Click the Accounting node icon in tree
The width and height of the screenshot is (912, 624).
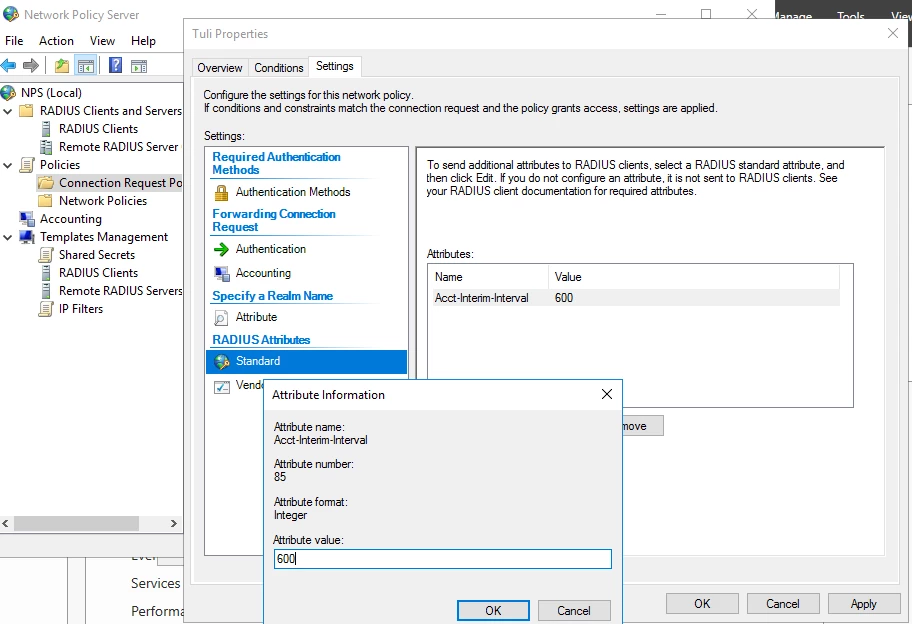pos(27,219)
